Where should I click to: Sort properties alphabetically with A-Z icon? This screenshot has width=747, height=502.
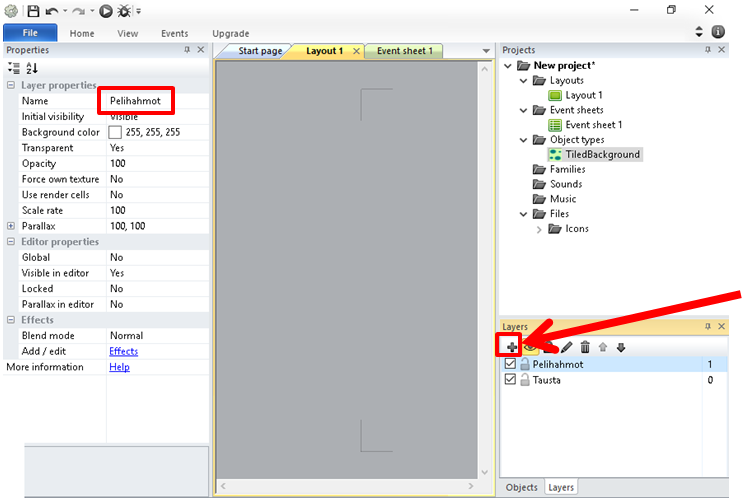click(31, 68)
